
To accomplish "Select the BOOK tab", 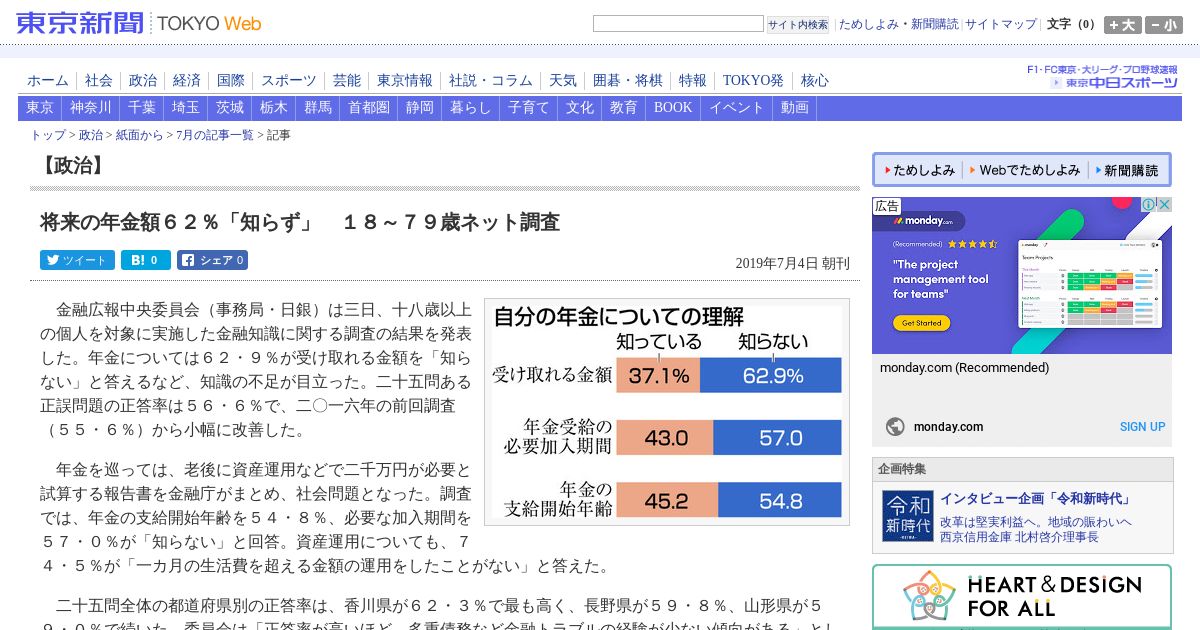I will [x=673, y=108].
